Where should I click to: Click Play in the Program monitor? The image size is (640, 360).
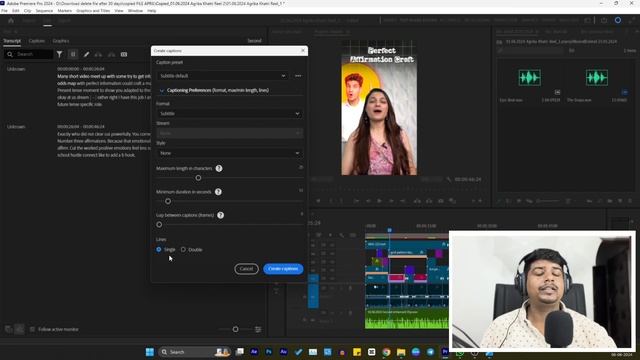coord(379,201)
